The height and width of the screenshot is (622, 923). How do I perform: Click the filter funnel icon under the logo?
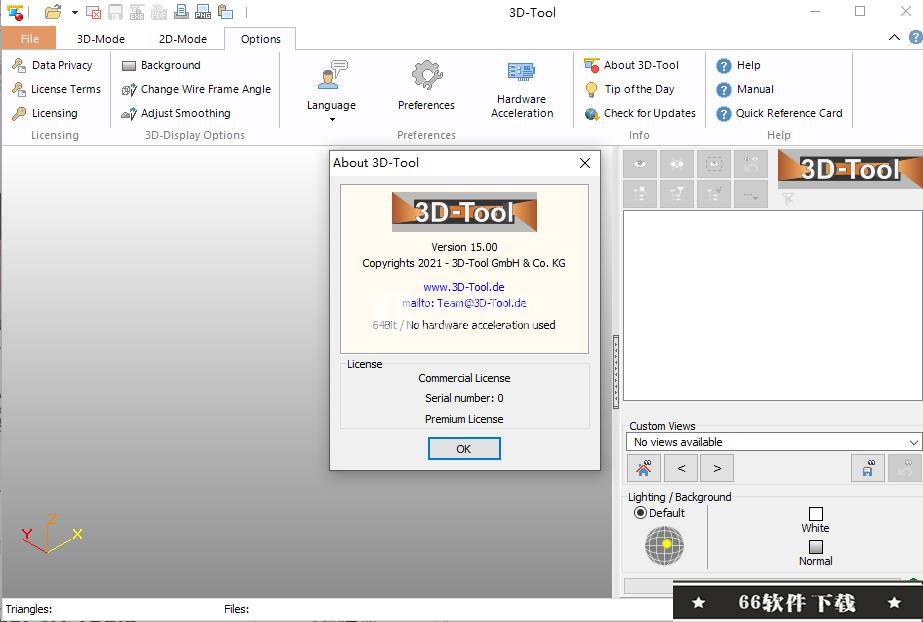pos(788,198)
